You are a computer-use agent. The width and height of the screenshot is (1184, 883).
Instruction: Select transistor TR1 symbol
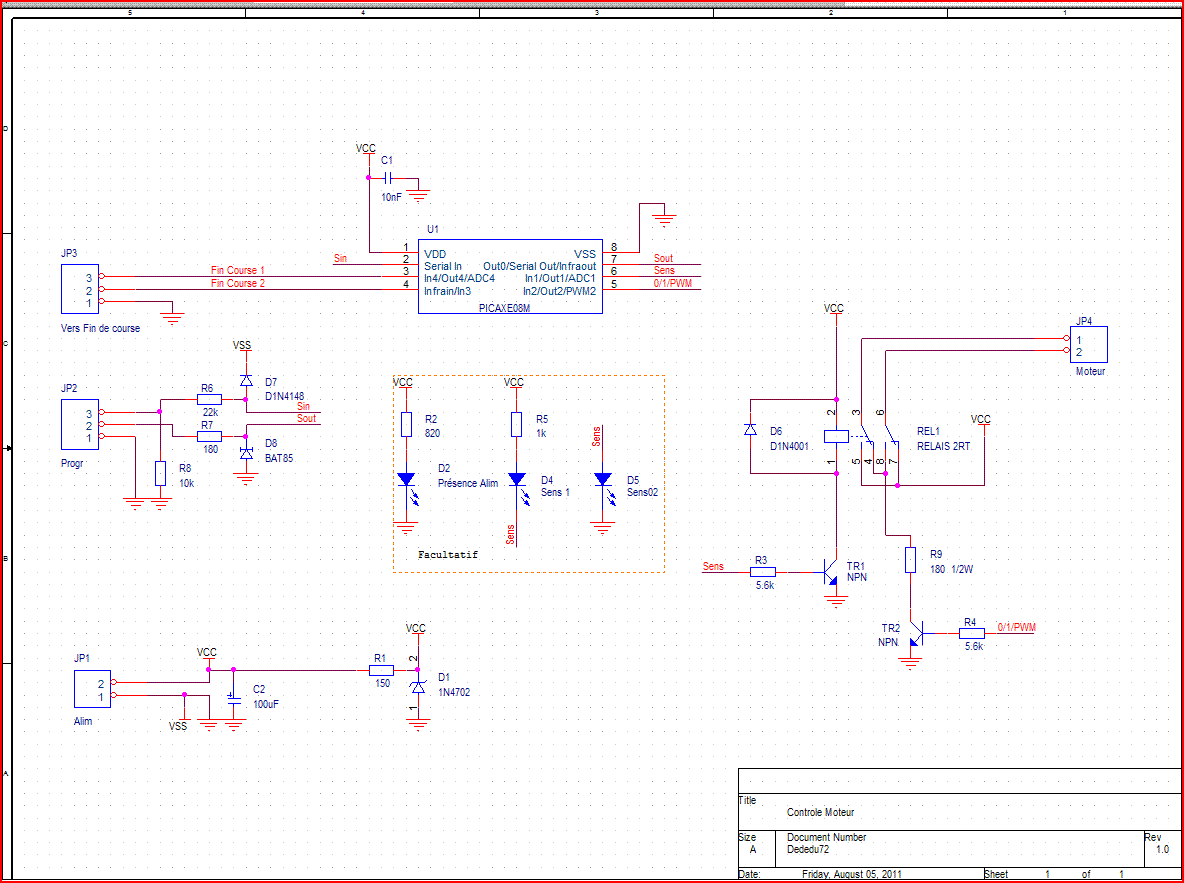coord(831,572)
